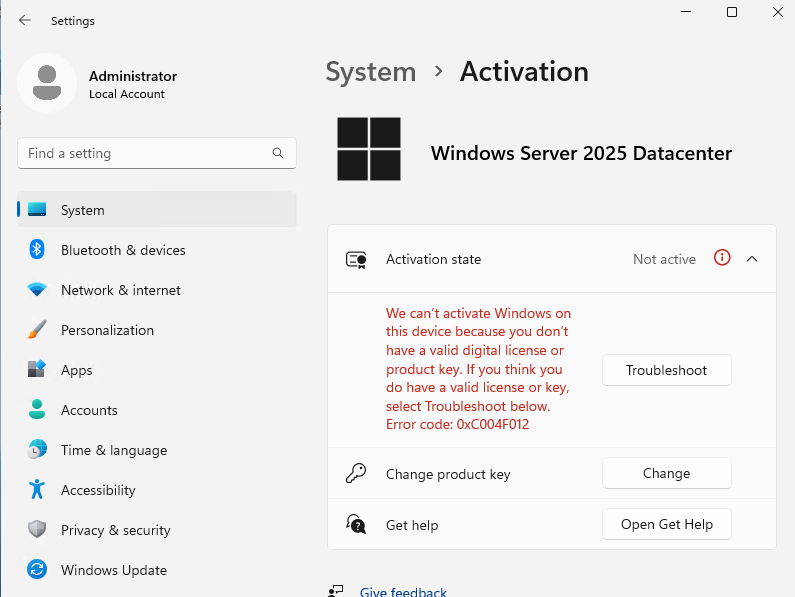Open Privacy & security settings
Viewport: 795px width, 597px height.
coord(157,530)
